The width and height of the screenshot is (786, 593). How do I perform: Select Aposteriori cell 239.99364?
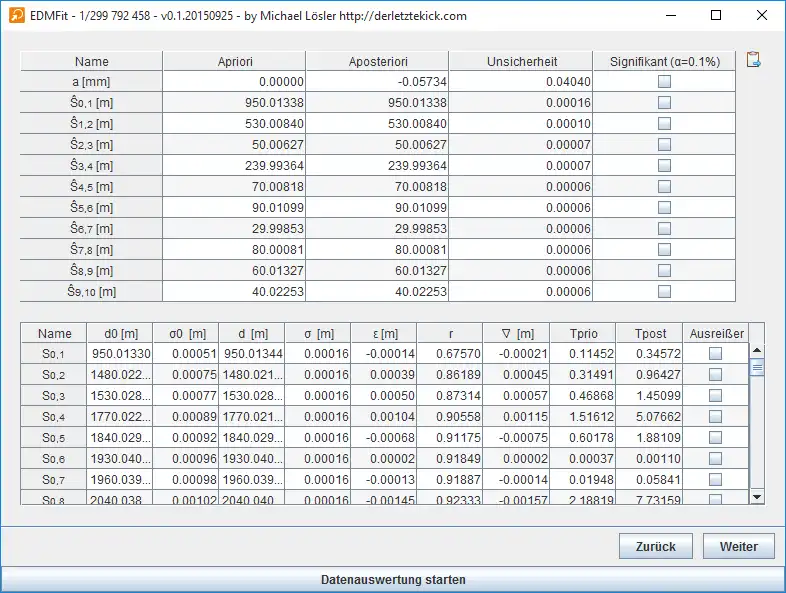pos(377,165)
